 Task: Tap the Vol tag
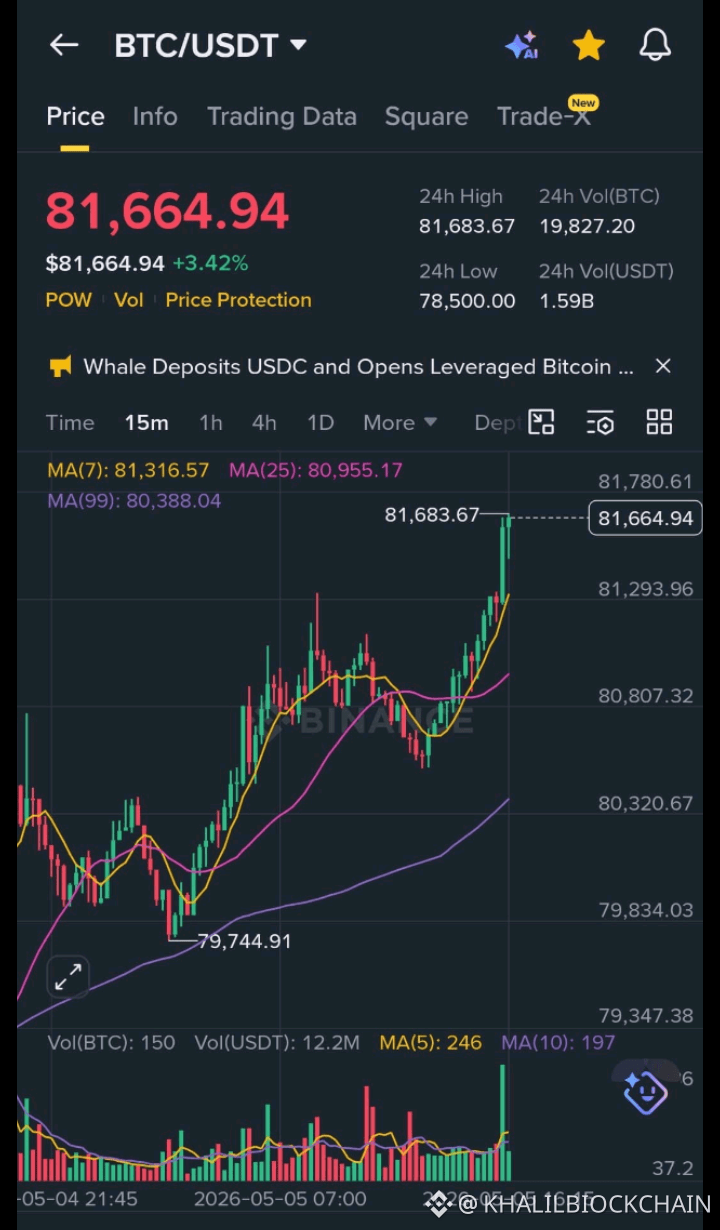128,300
